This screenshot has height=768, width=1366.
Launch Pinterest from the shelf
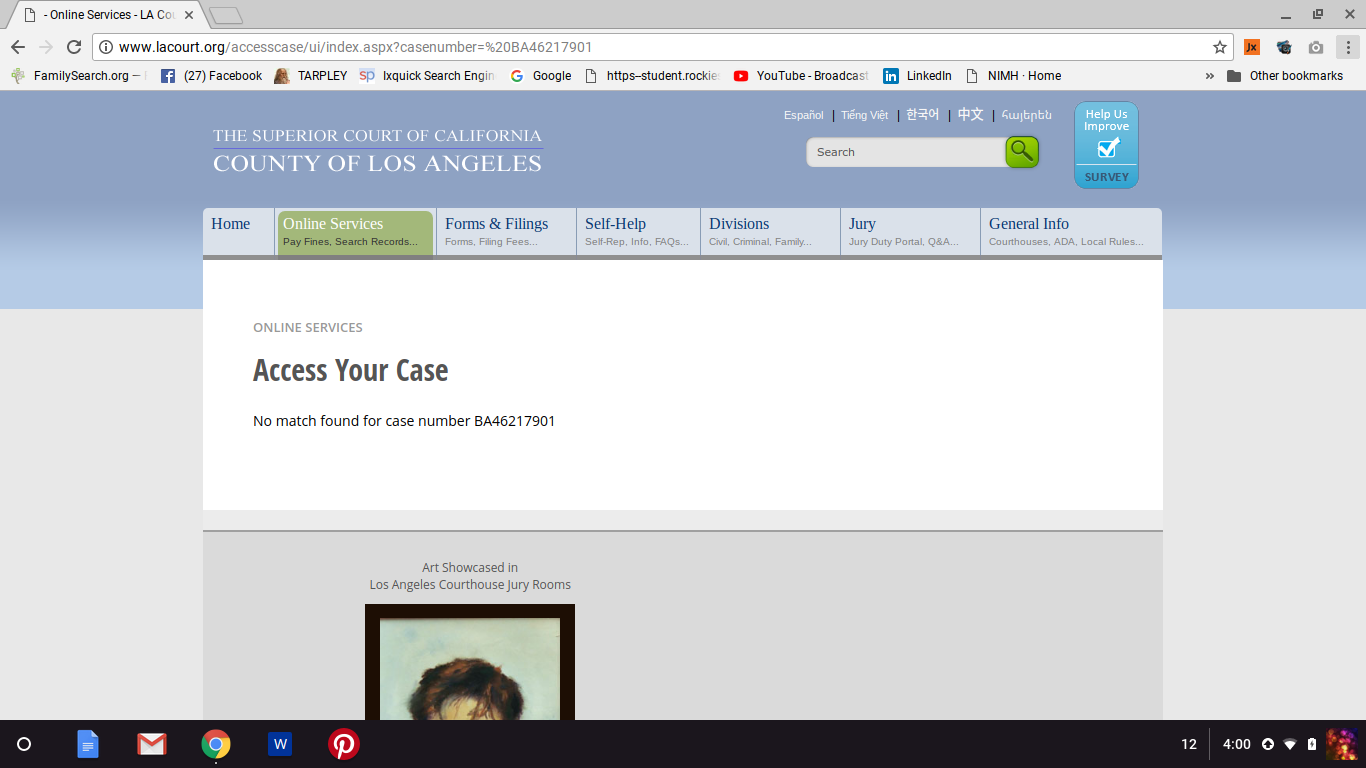(x=344, y=744)
